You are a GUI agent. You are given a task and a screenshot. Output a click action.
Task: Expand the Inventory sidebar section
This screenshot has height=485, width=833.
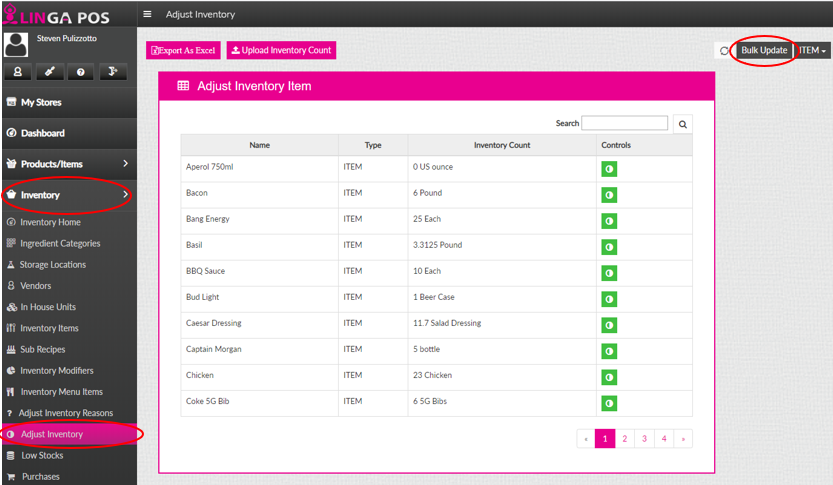[69, 195]
